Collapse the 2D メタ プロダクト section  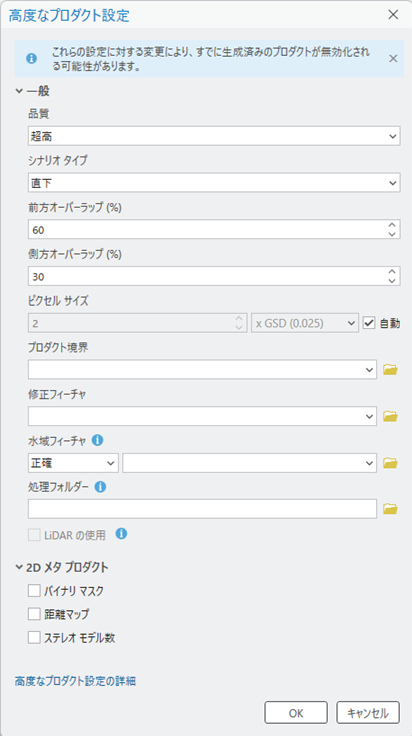click(x=19, y=567)
